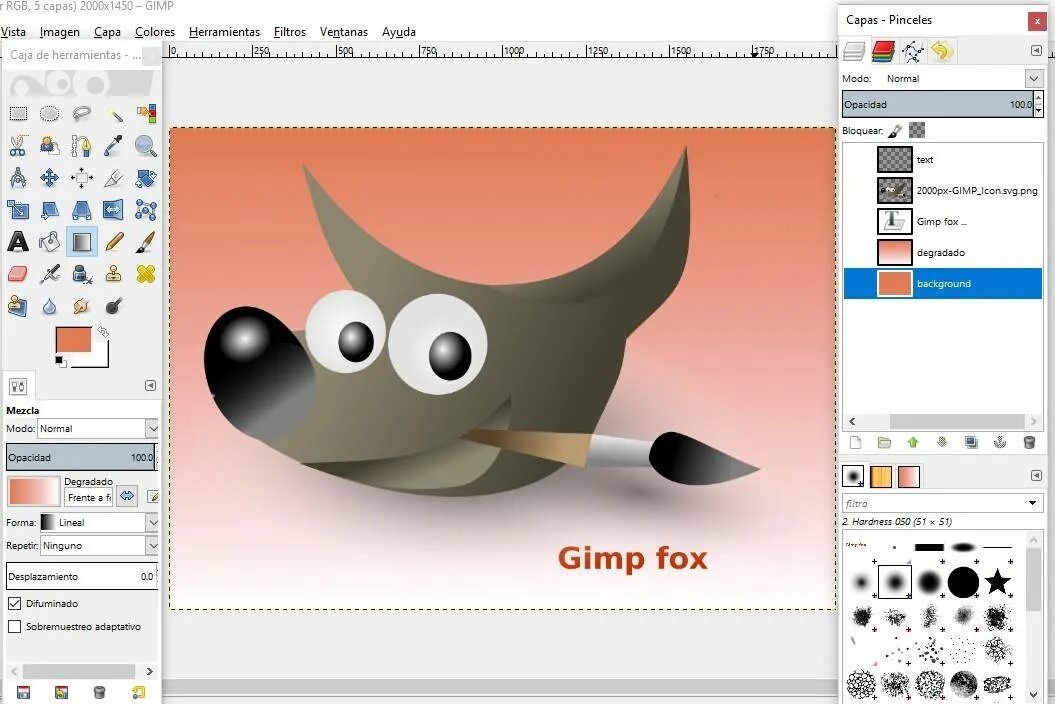Select the Ellipse Select tool
This screenshot has height=704, width=1055.
pyautogui.click(x=49, y=114)
